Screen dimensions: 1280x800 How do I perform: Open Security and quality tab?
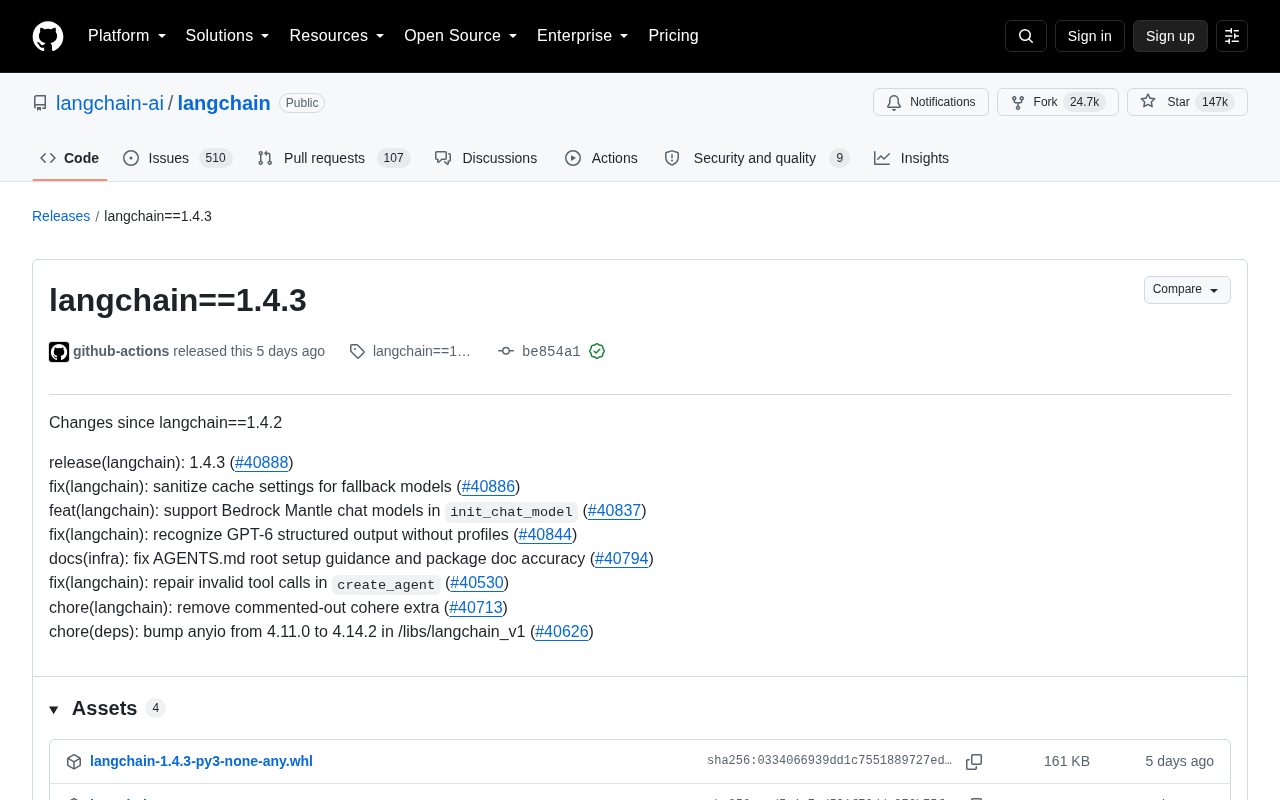757,158
